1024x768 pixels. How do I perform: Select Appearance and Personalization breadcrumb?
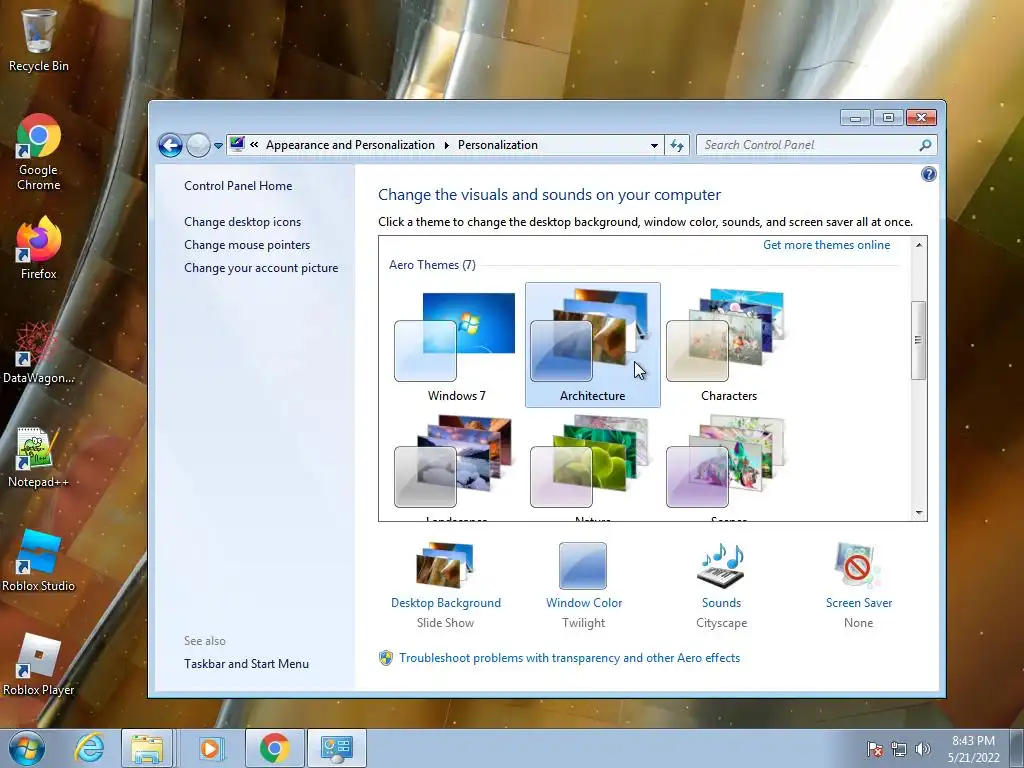tap(350, 145)
